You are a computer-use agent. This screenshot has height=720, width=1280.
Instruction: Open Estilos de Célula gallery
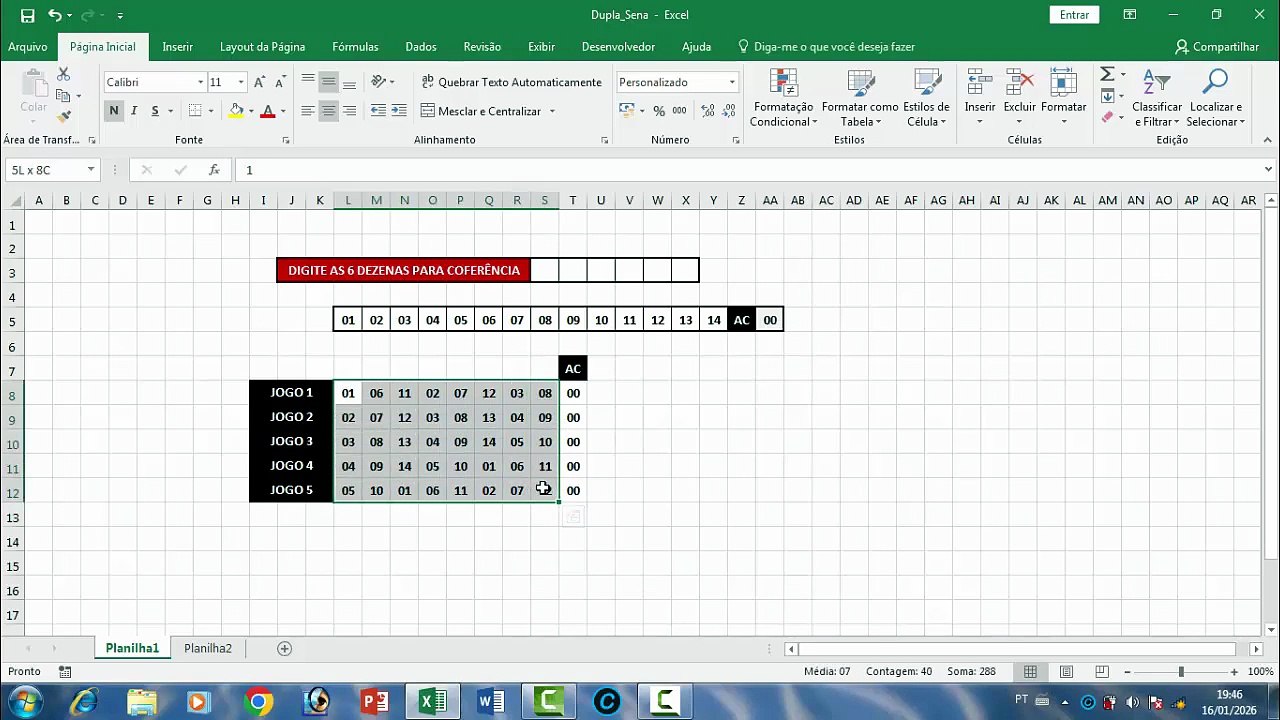[926, 98]
